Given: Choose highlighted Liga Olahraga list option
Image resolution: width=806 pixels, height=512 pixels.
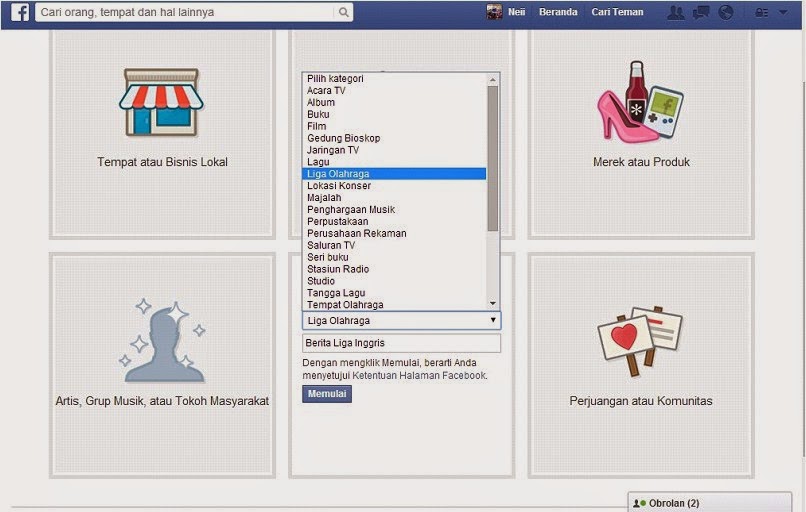Looking at the screenshot, I should (394, 174).
